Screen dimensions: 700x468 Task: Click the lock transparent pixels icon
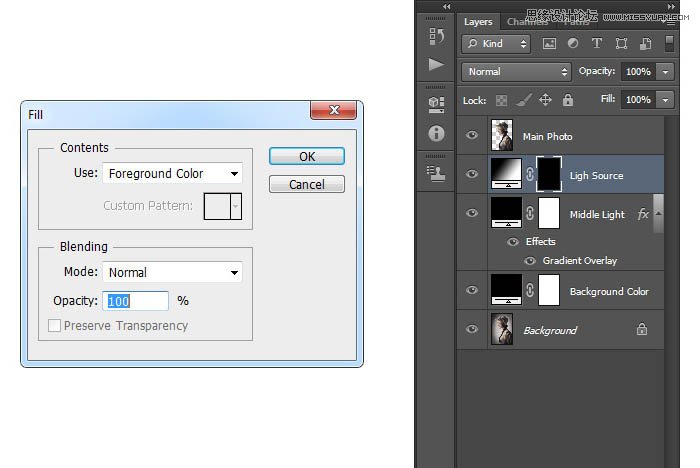click(502, 100)
